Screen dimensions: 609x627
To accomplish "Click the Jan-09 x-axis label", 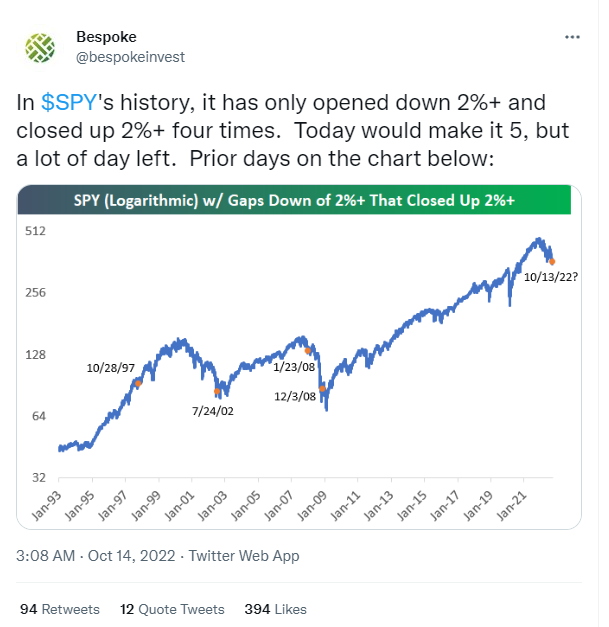I will pos(312,506).
